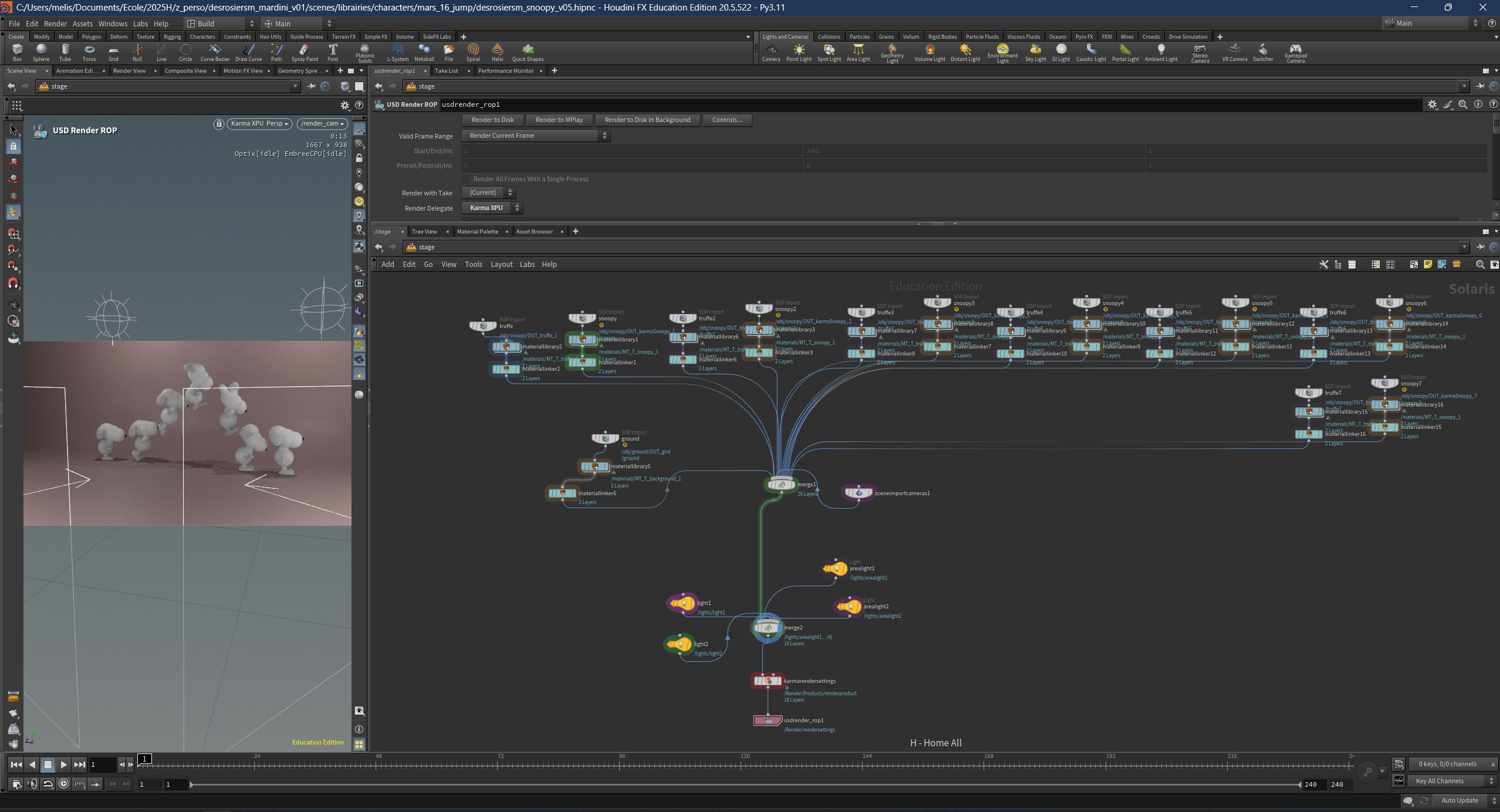This screenshot has height=812, width=1500.
Task: Create a Spot Light
Action: tap(829, 52)
